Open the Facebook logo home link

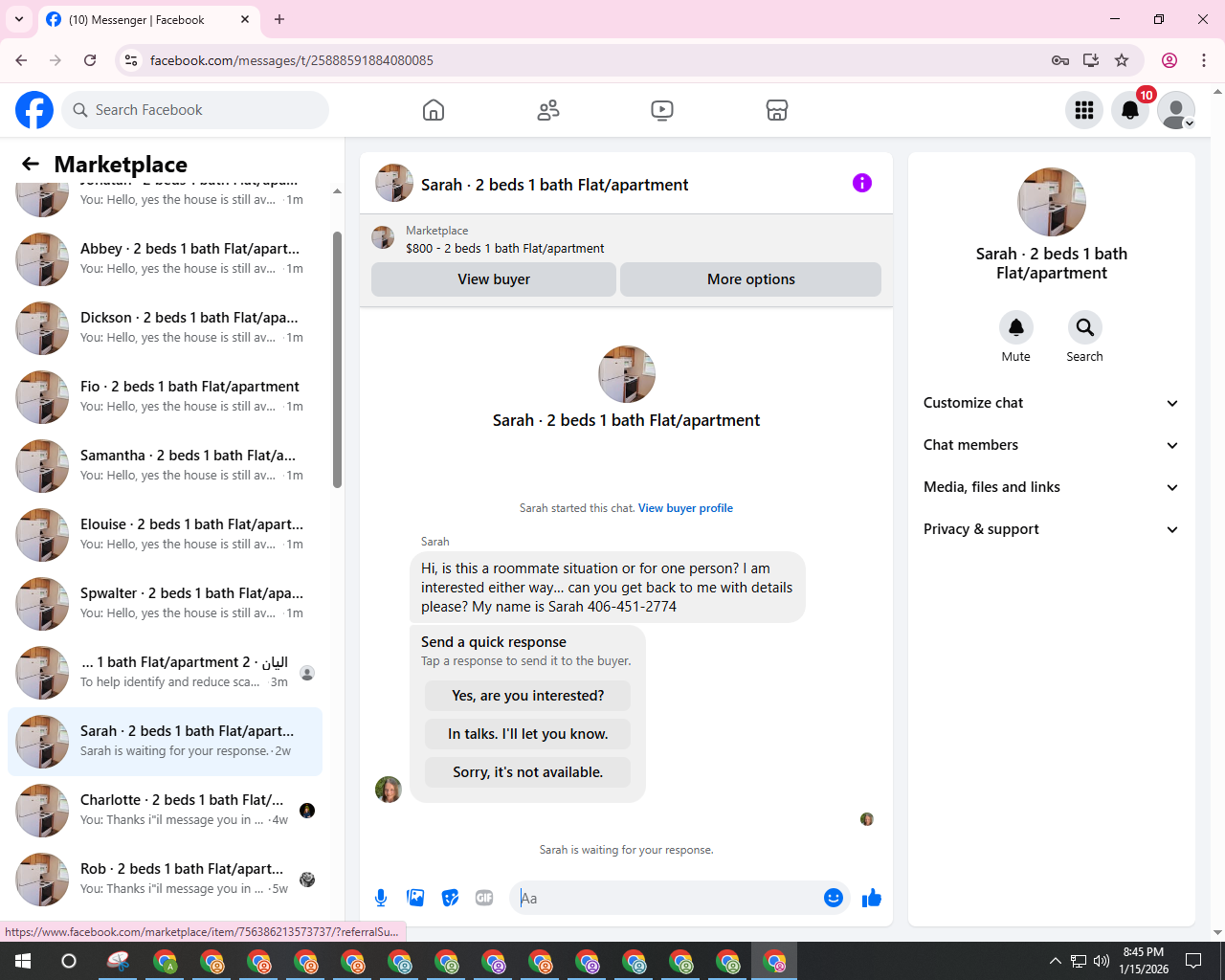(x=34, y=110)
